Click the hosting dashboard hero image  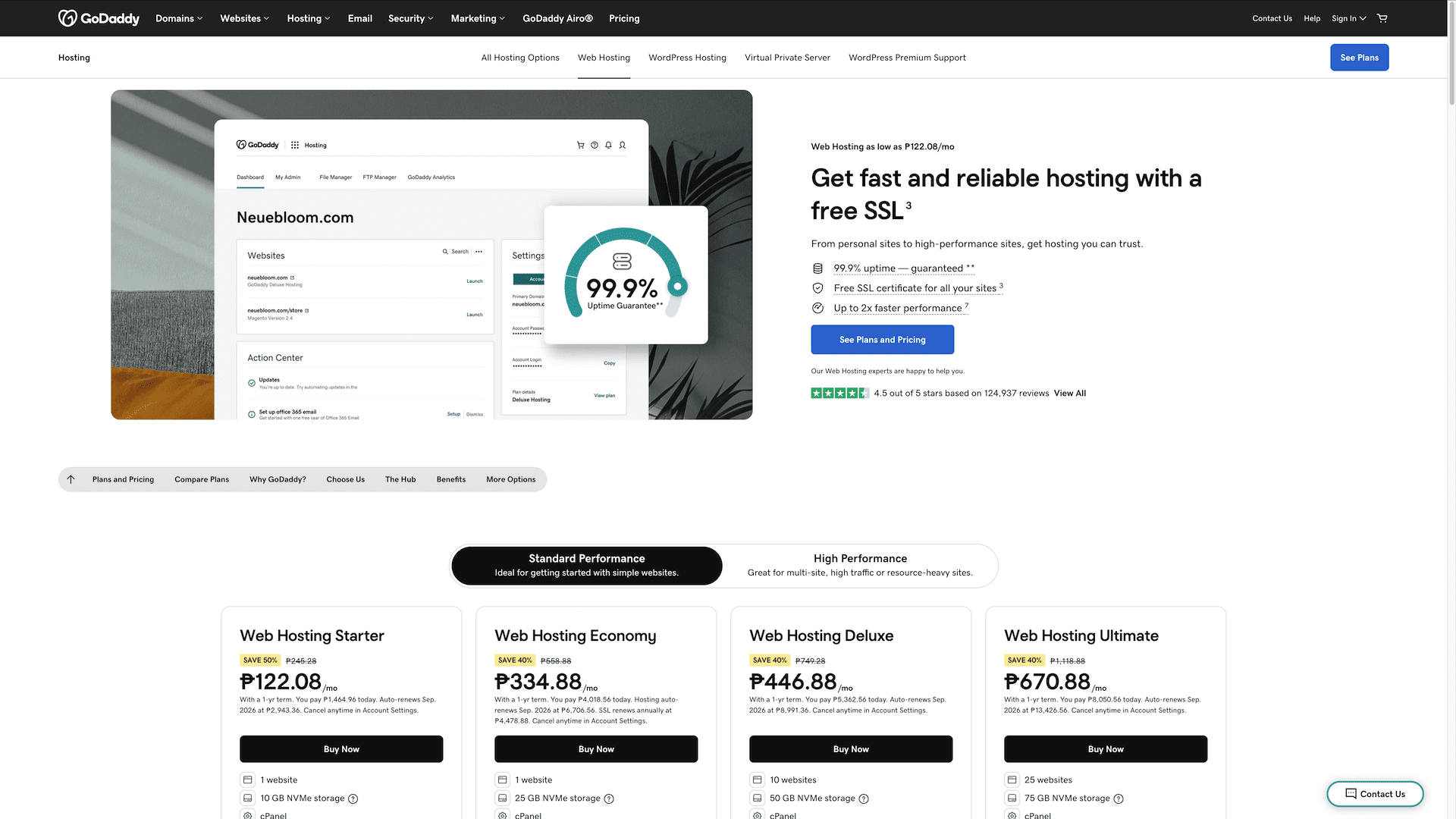[431, 255]
